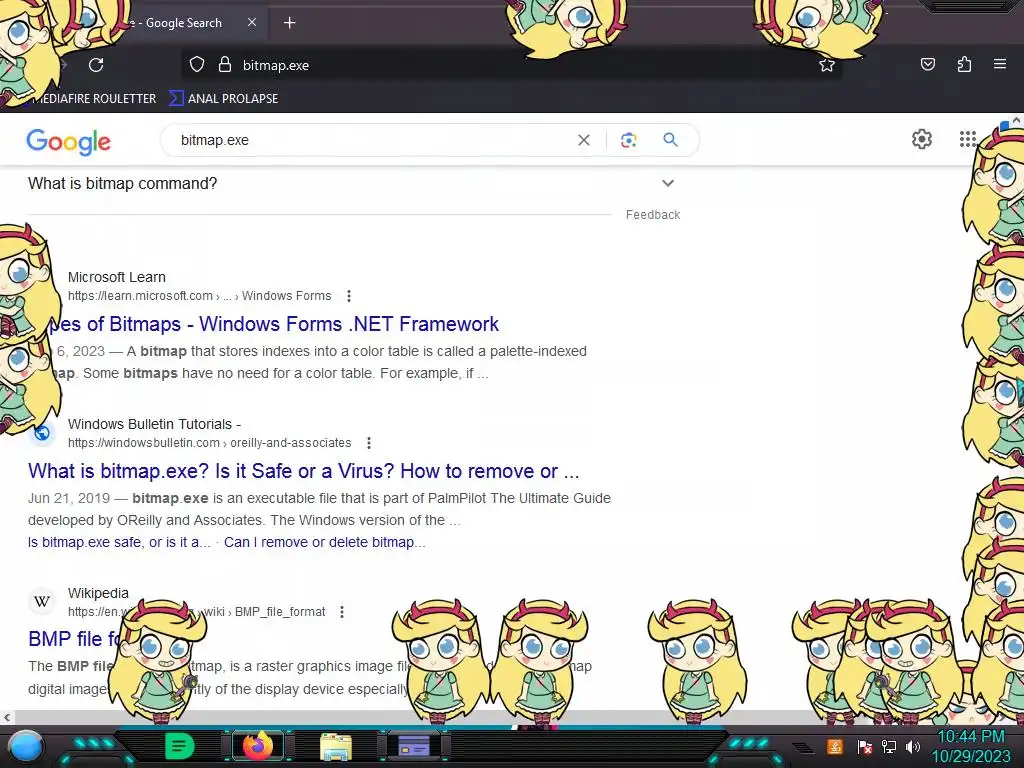The image size is (1024, 768).
Task: Open the tracking protection shield icon
Action: 197,65
